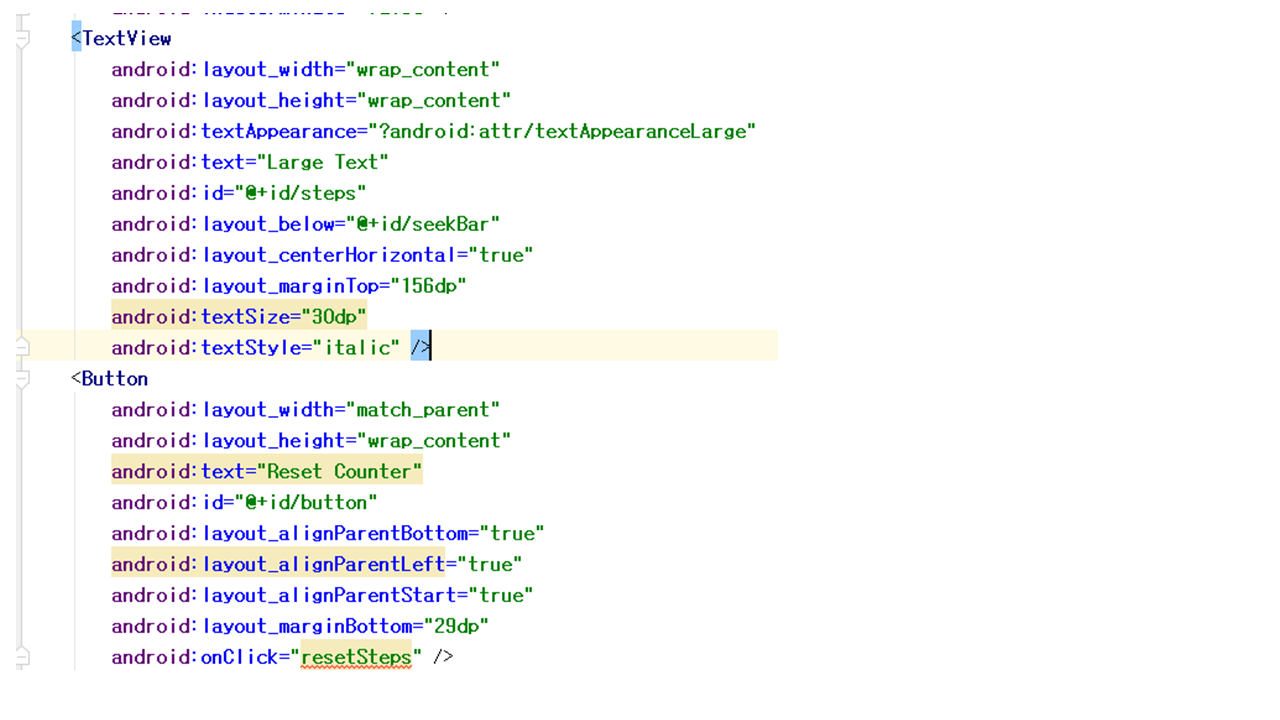Click the highlighted layout_alignParentLeft attribute

[x=323, y=564]
